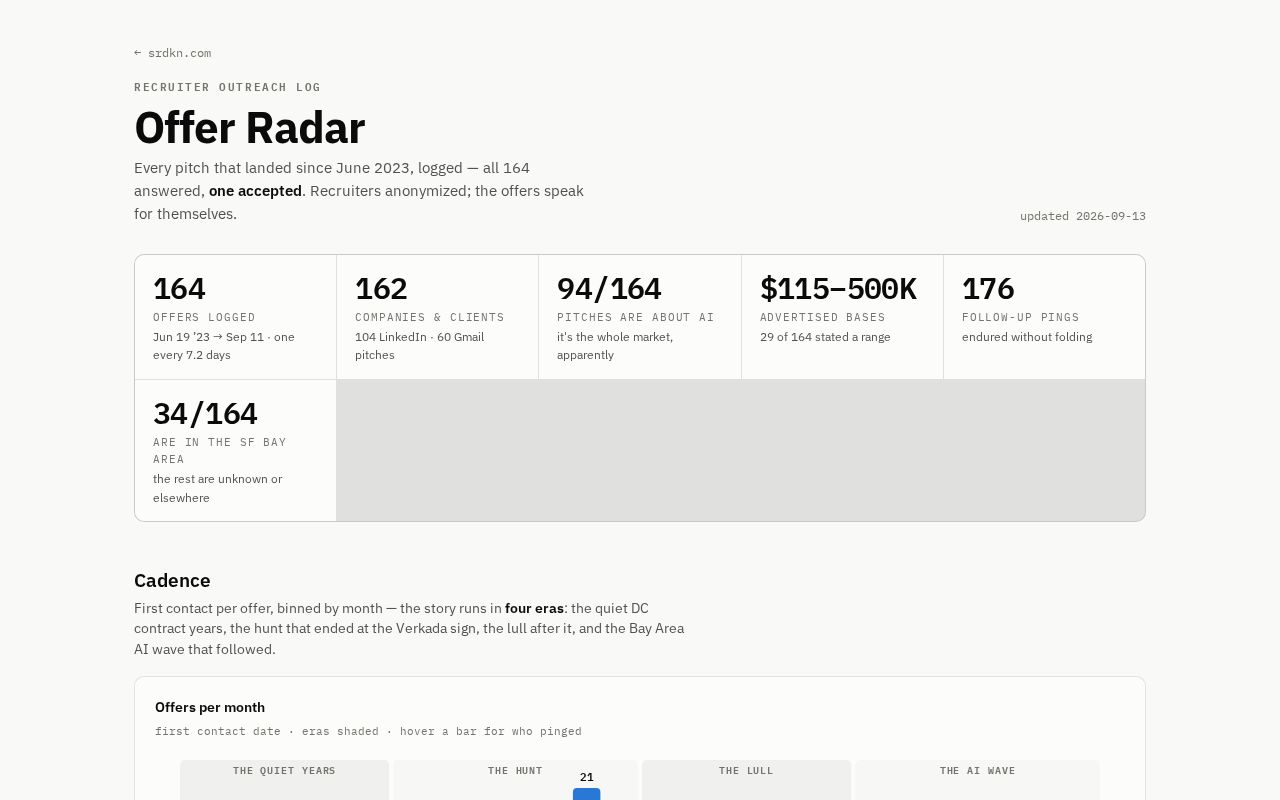Click the '29 of 164 stated a range' note

[825, 337]
